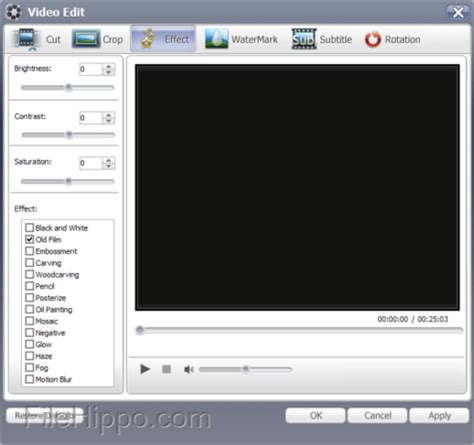
Task: Click the Apply button
Action: 439,416
